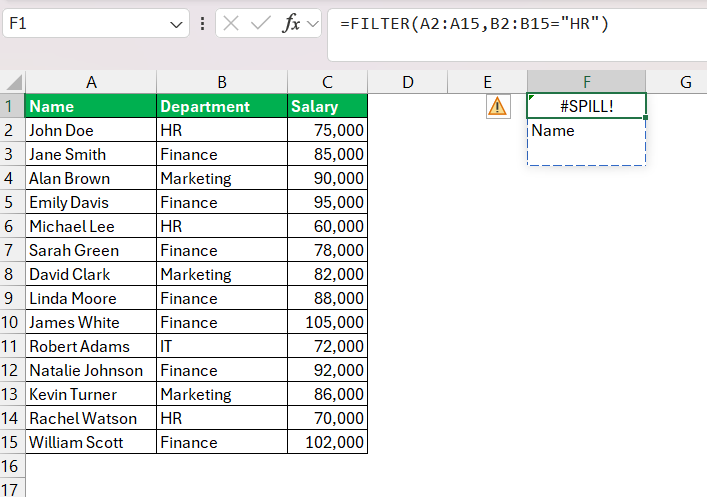Click the #SPILL! cell F1
707x497 pixels.
pyautogui.click(x=587, y=106)
